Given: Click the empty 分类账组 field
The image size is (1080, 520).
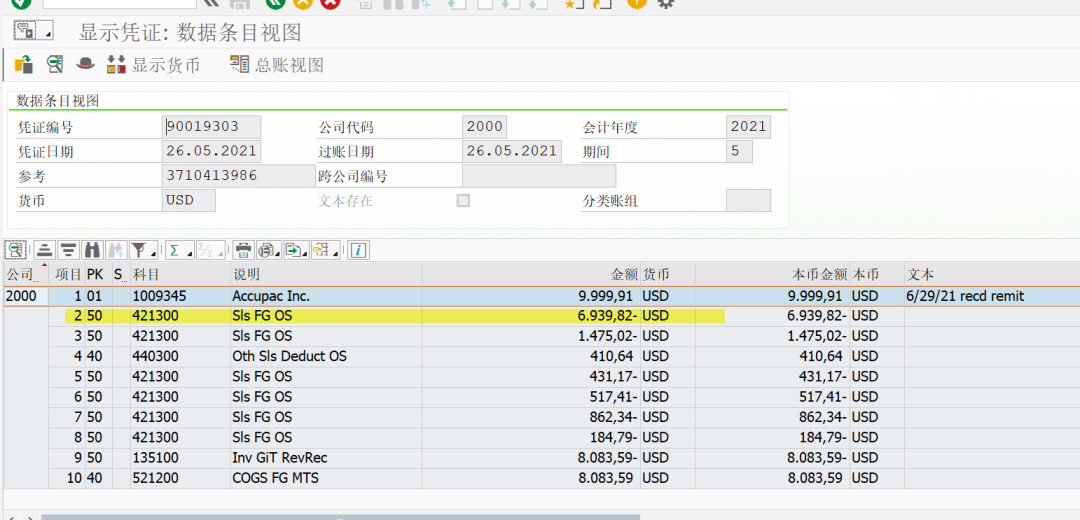Looking at the screenshot, I should point(748,200).
